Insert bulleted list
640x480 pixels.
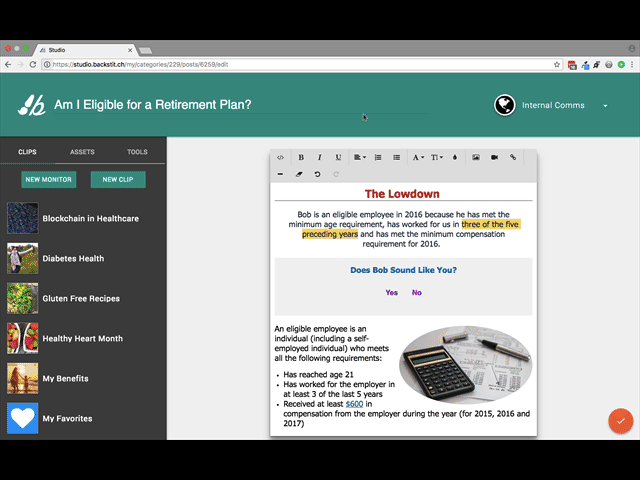[x=396, y=158]
